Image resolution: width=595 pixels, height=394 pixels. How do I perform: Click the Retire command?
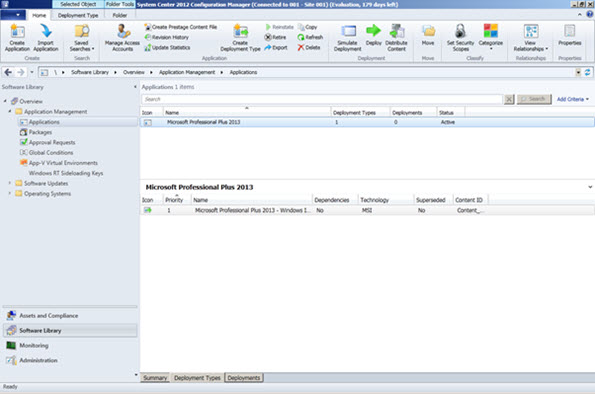[x=275, y=37]
